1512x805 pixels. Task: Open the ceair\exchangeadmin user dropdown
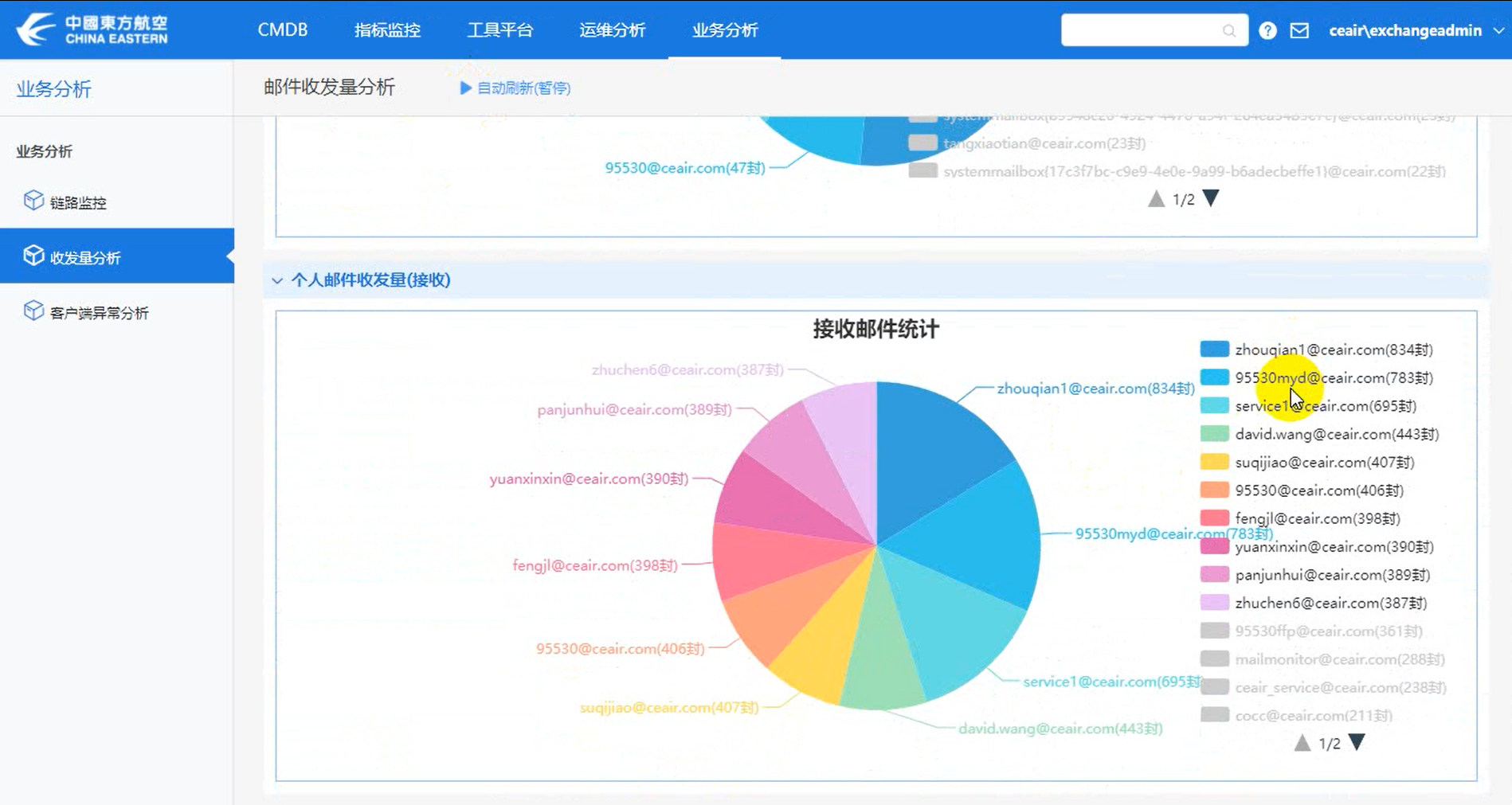1416,30
